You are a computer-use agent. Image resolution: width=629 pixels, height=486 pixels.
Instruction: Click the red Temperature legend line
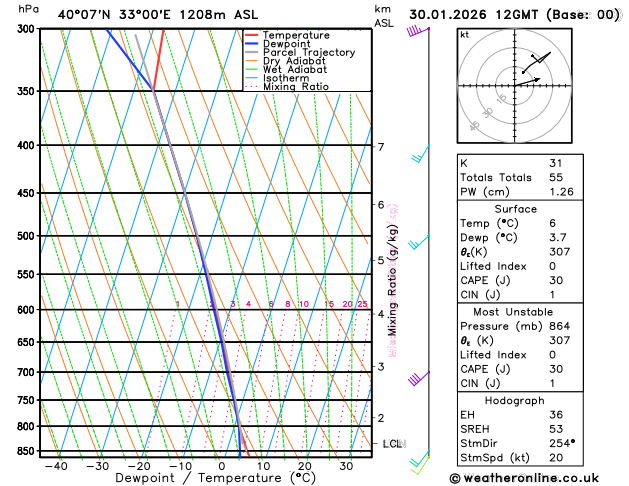[252, 35]
